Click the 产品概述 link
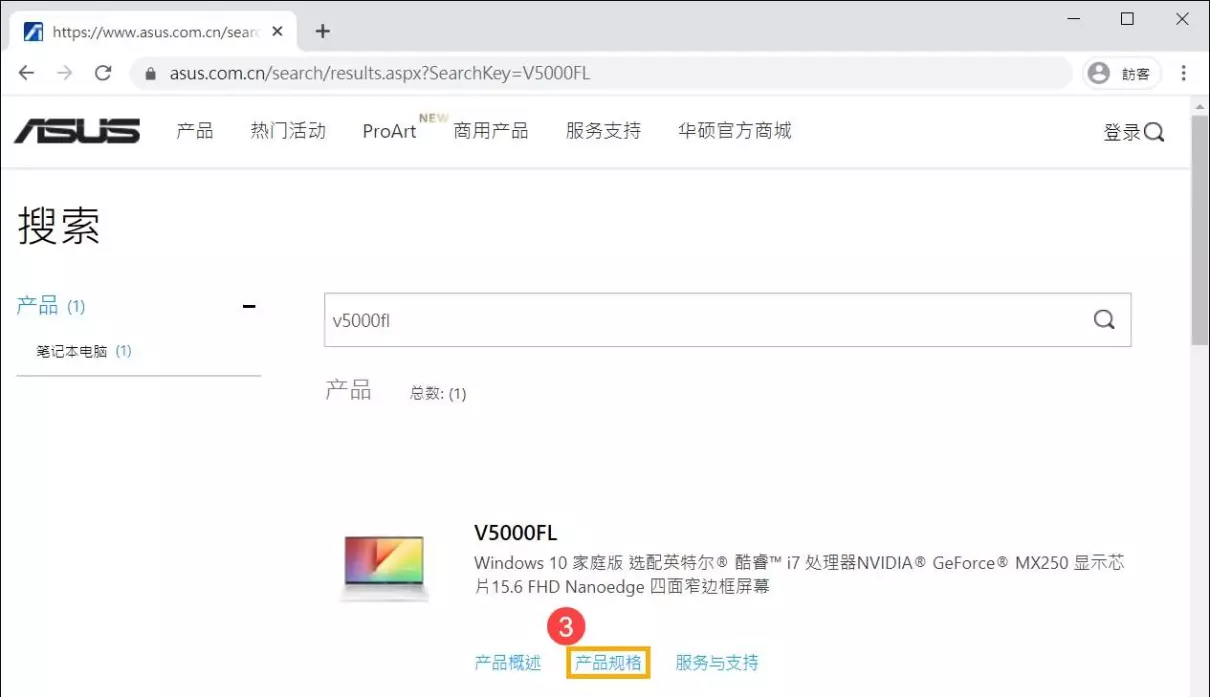Viewport: 1210px width, 697px height. [x=507, y=662]
